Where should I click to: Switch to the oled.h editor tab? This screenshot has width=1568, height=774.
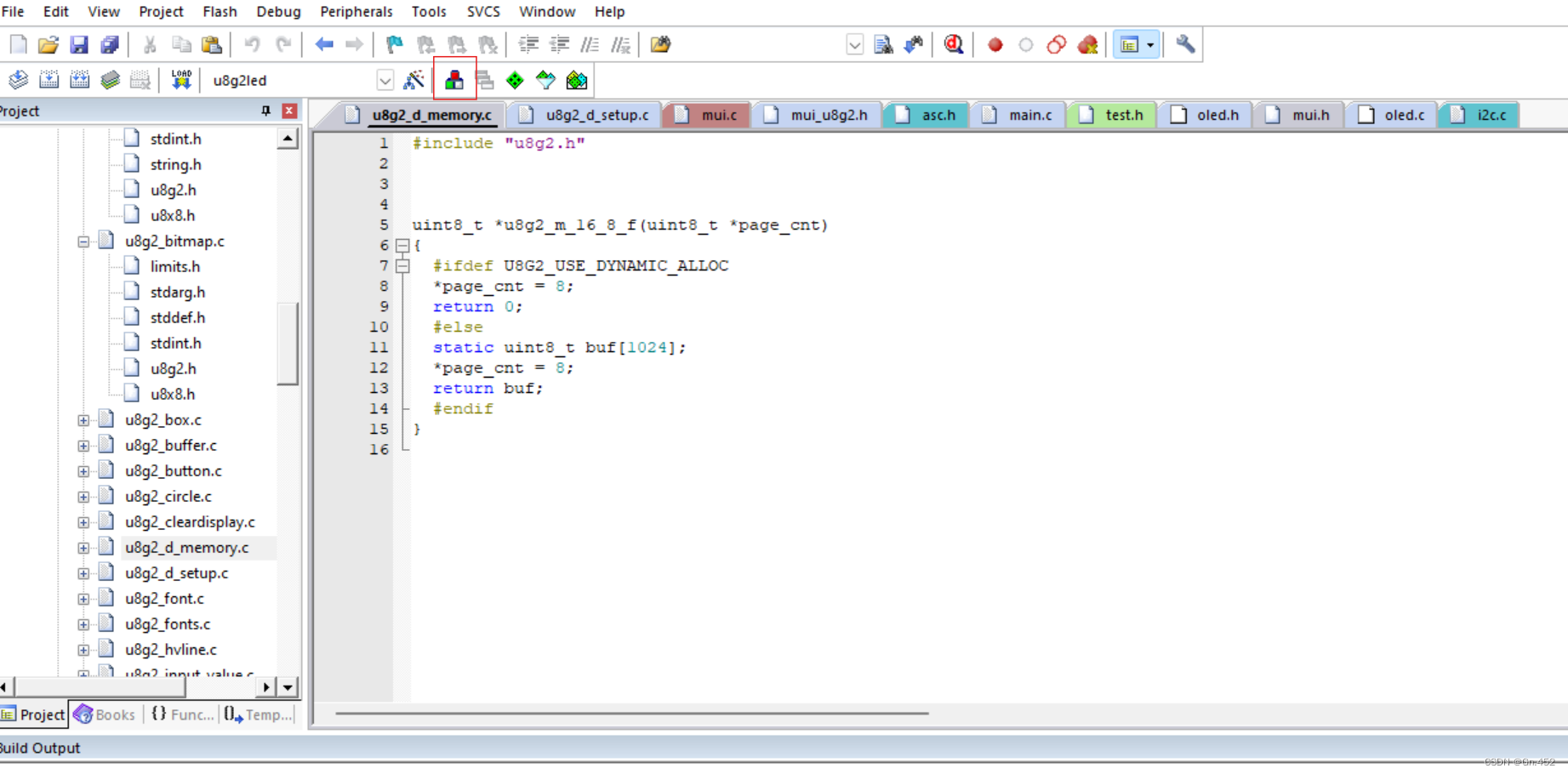pyautogui.click(x=1206, y=115)
